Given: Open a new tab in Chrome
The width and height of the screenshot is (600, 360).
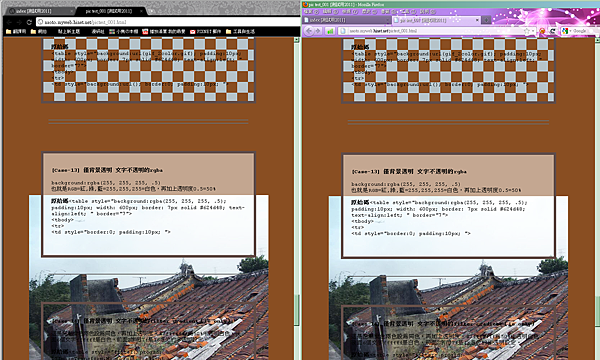Looking at the screenshot, I should [150, 11].
